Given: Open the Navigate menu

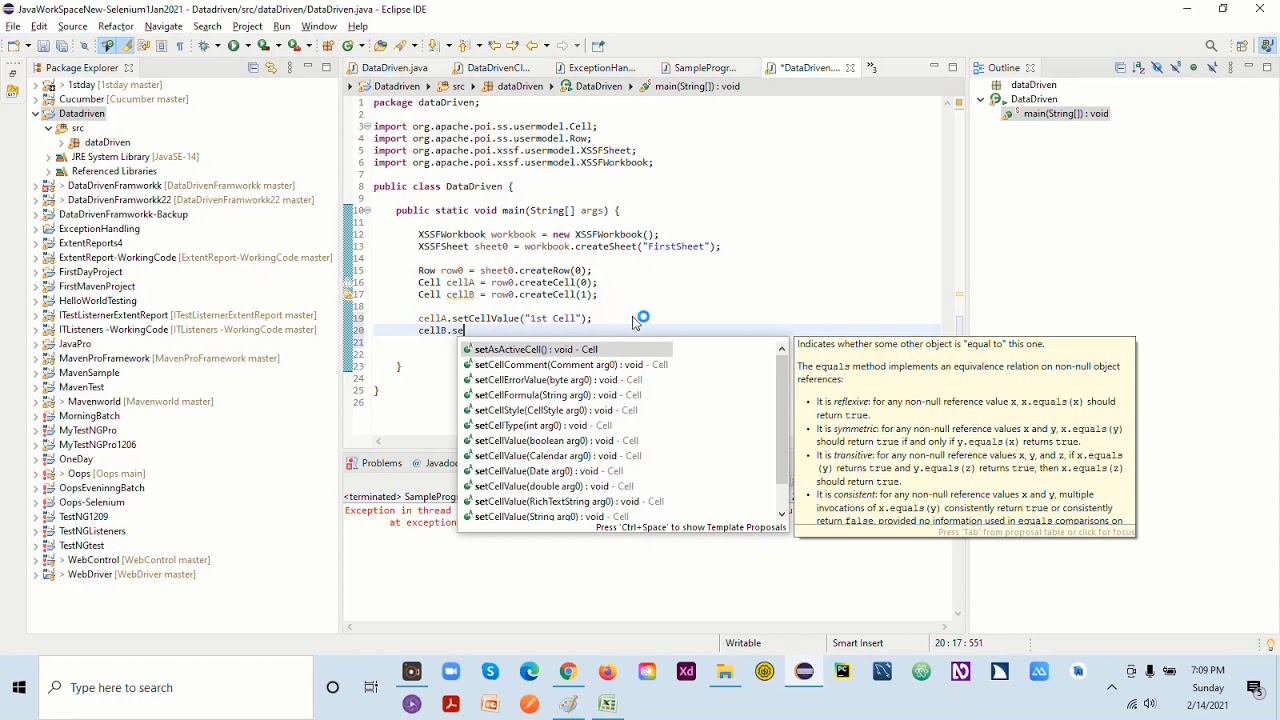Looking at the screenshot, I should 163,26.
